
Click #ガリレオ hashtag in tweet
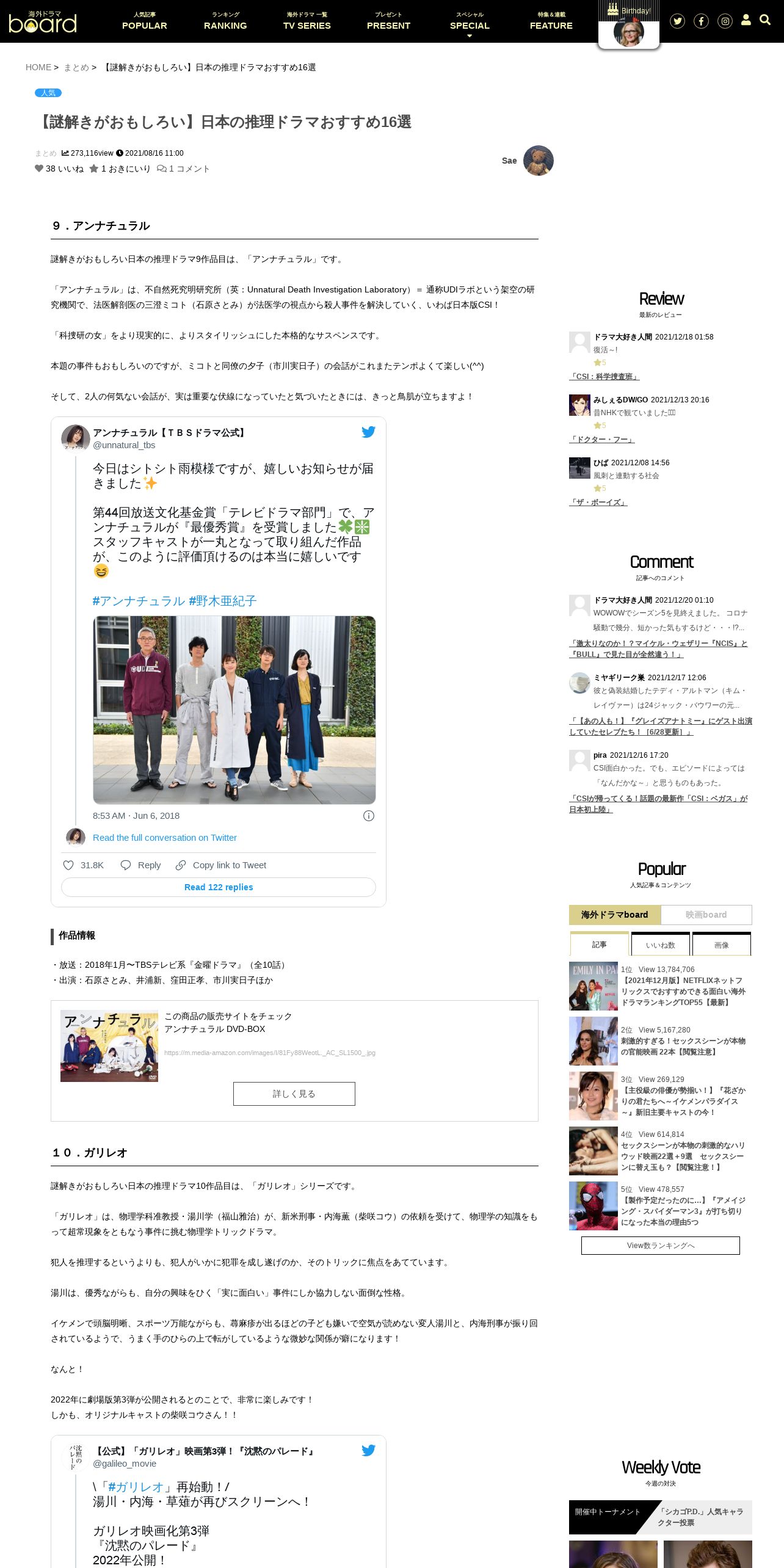(x=136, y=1487)
